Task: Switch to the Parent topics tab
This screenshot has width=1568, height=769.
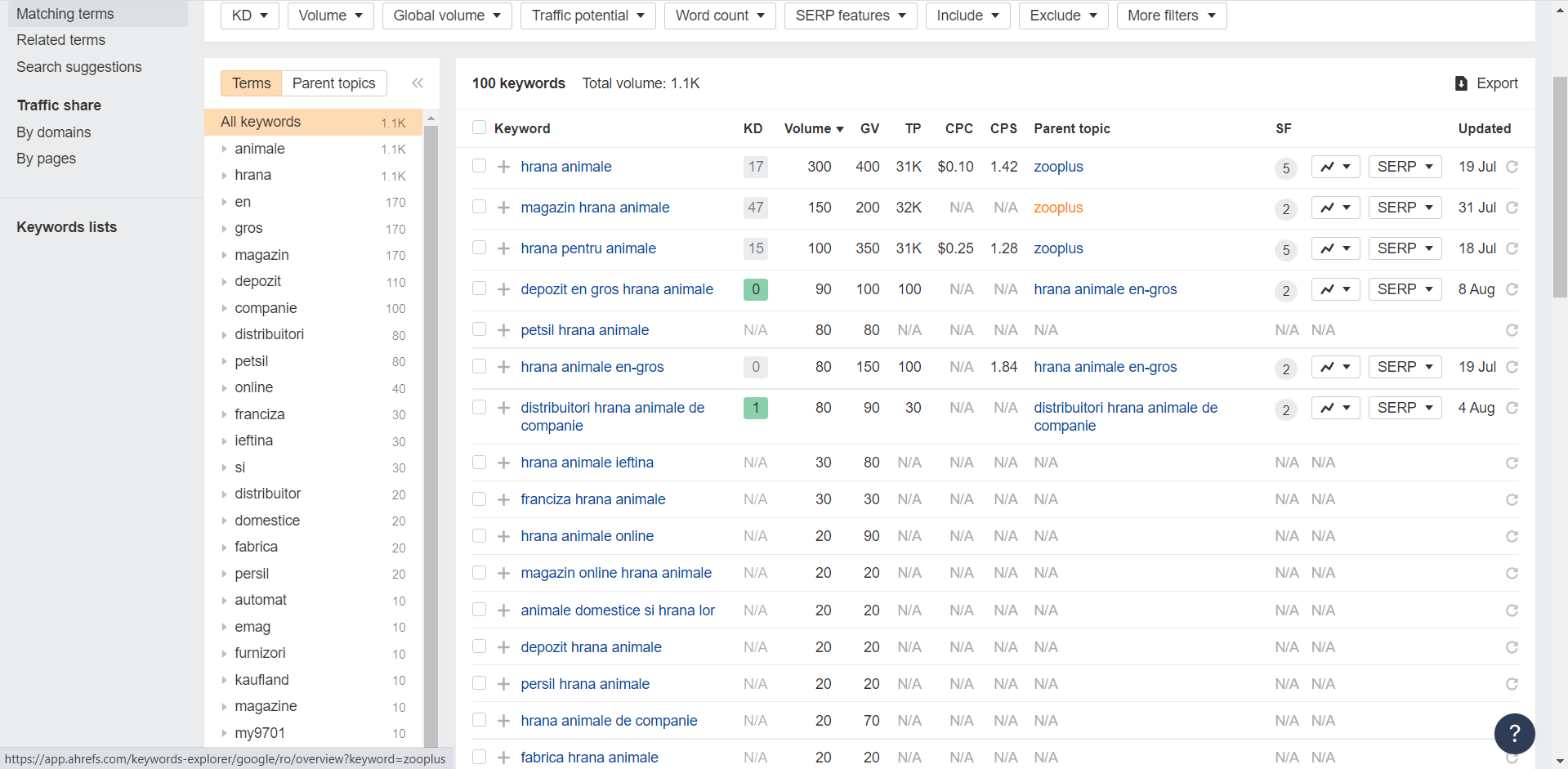Action: click(333, 83)
